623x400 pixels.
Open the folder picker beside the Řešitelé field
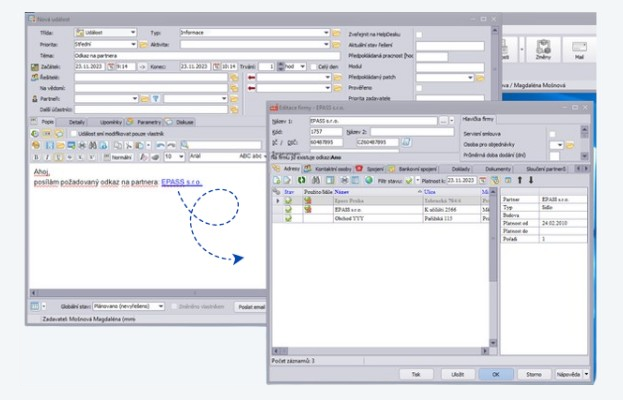(234, 77)
